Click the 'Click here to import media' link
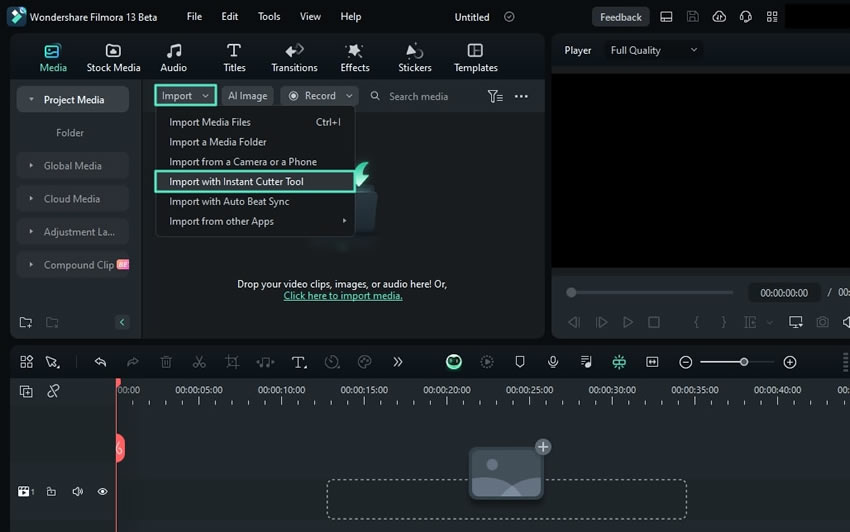Screen dimensions: 850x532 click(343, 296)
